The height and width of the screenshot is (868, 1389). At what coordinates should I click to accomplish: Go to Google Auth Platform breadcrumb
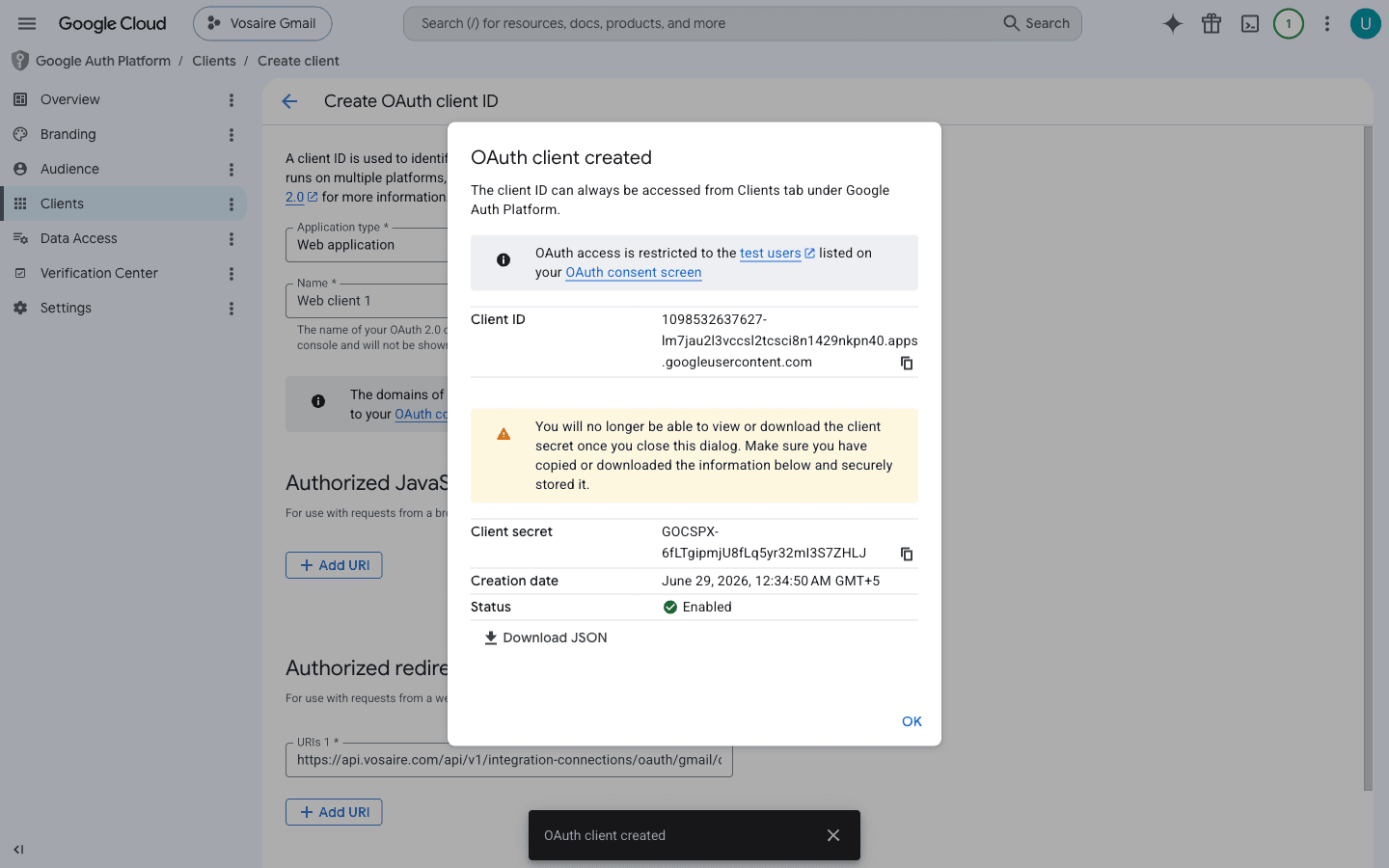(103, 61)
